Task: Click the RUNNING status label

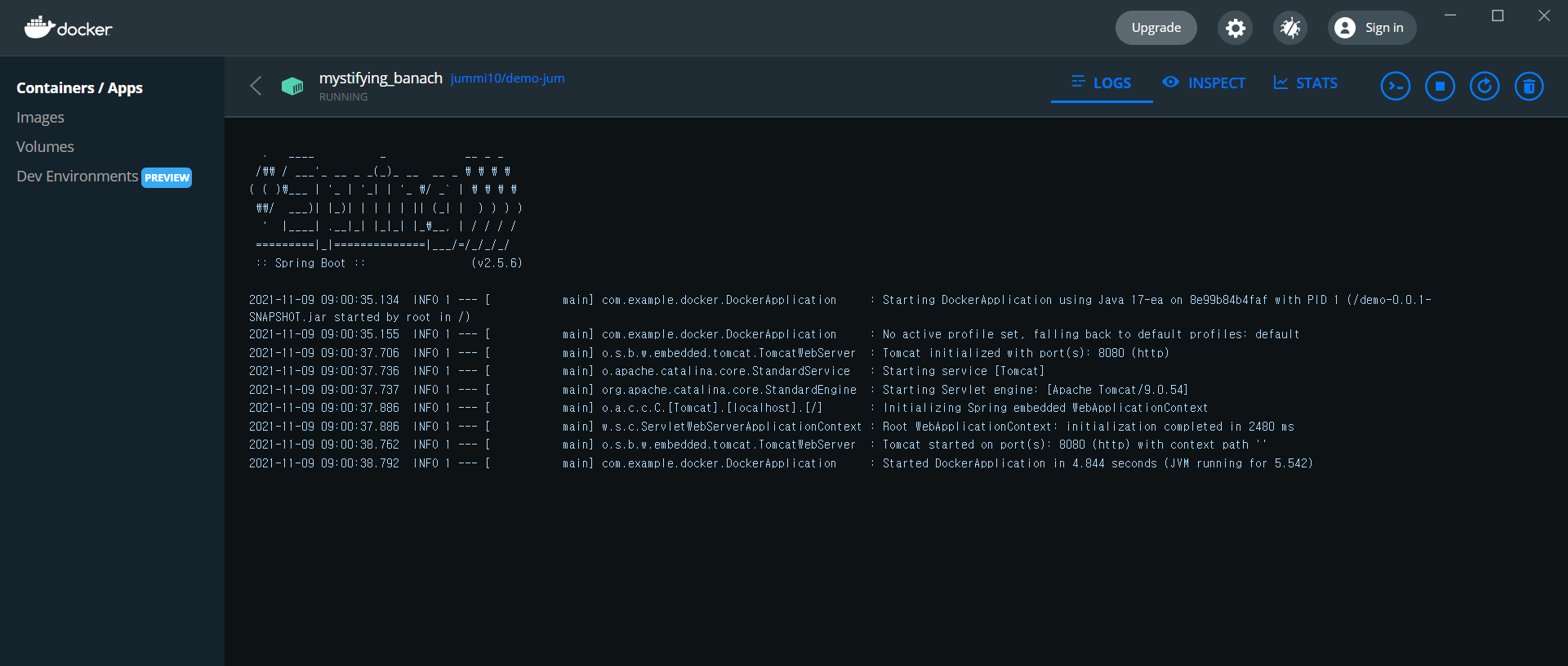Action: pyautogui.click(x=343, y=96)
